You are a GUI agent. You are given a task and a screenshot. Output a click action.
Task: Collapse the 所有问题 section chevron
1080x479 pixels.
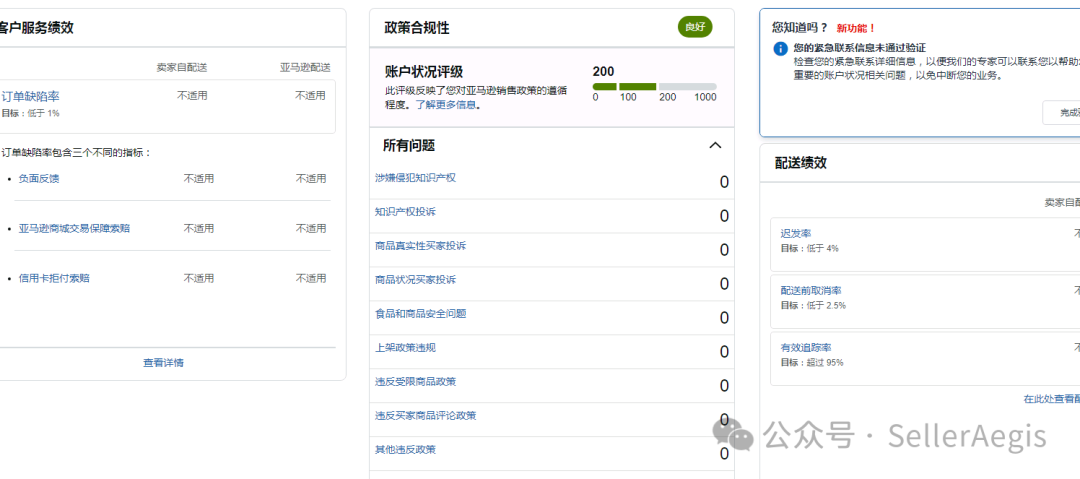(x=715, y=145)
